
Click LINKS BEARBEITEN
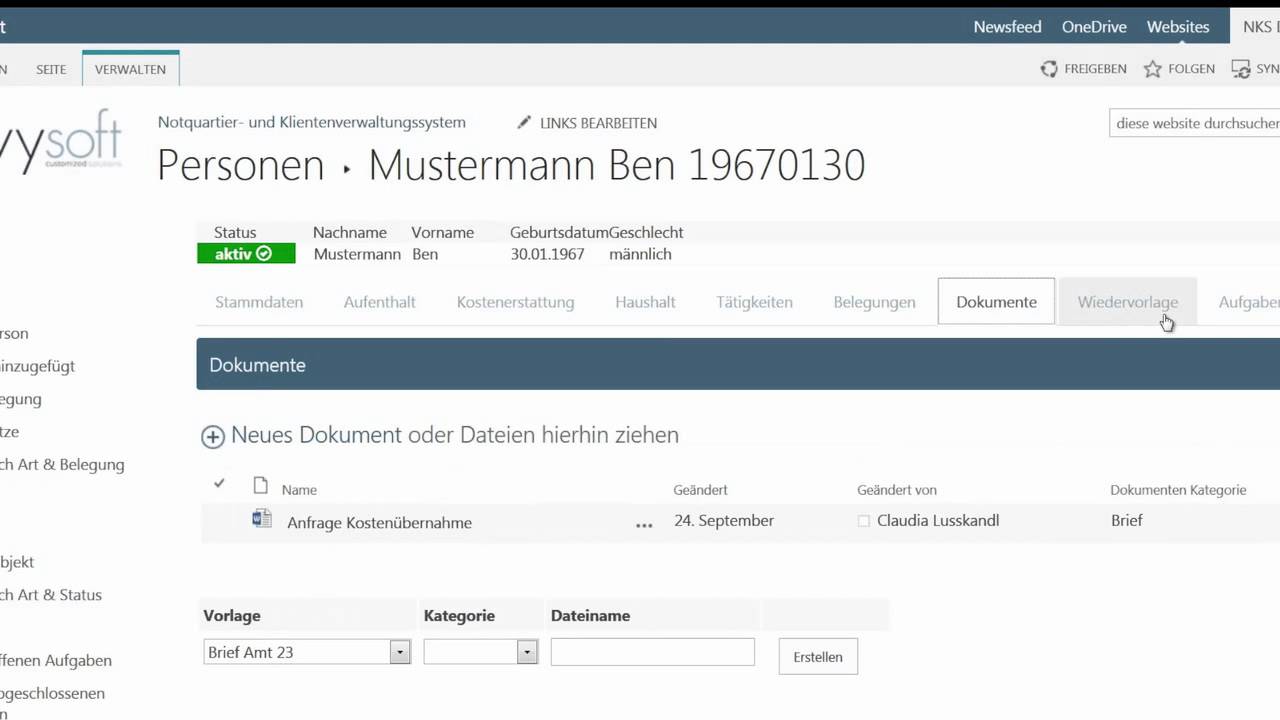(x=598, y=123)
